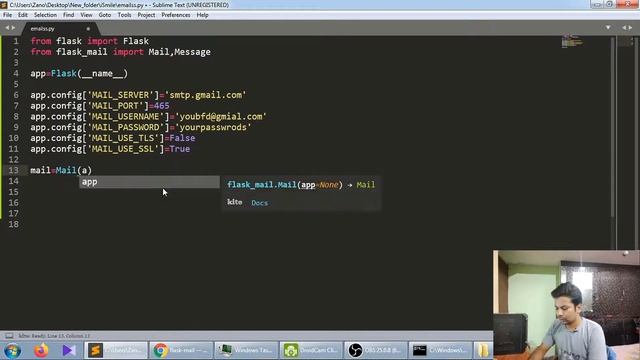Image resolution: width=640 pixels, height=360 pixels.
Task: Click line number 13 in gutter
Action: pos(13,170)
